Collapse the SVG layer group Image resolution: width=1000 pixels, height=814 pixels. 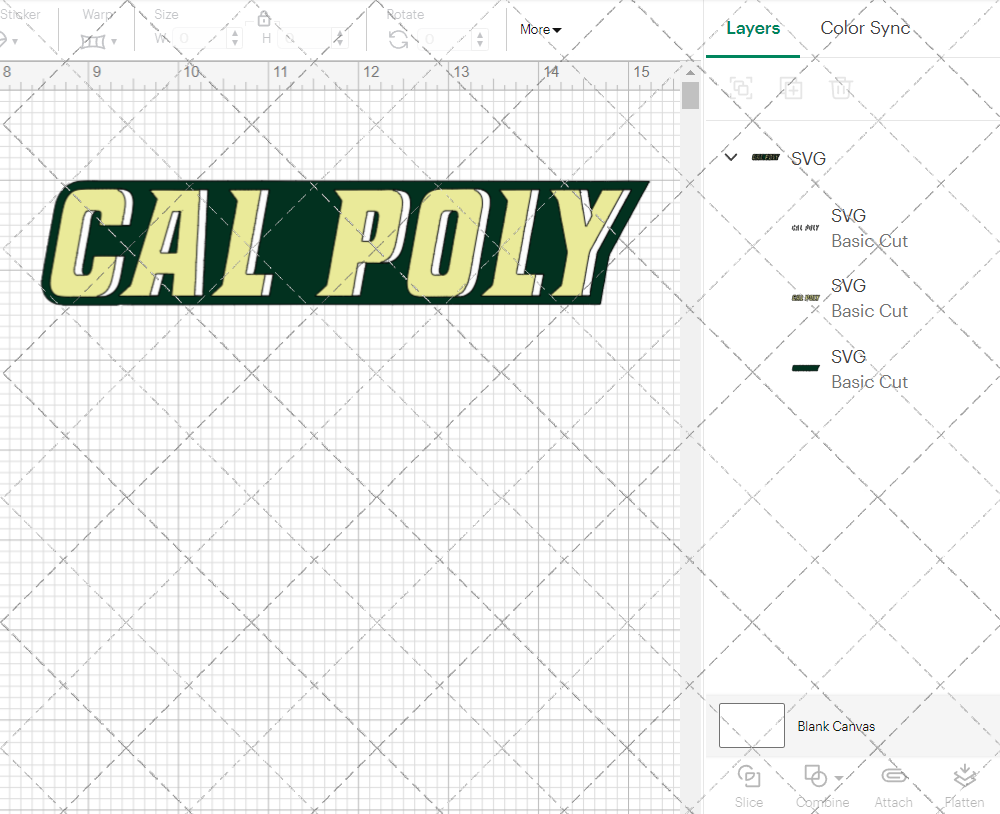pyautogui.click(x=730, y=157)
